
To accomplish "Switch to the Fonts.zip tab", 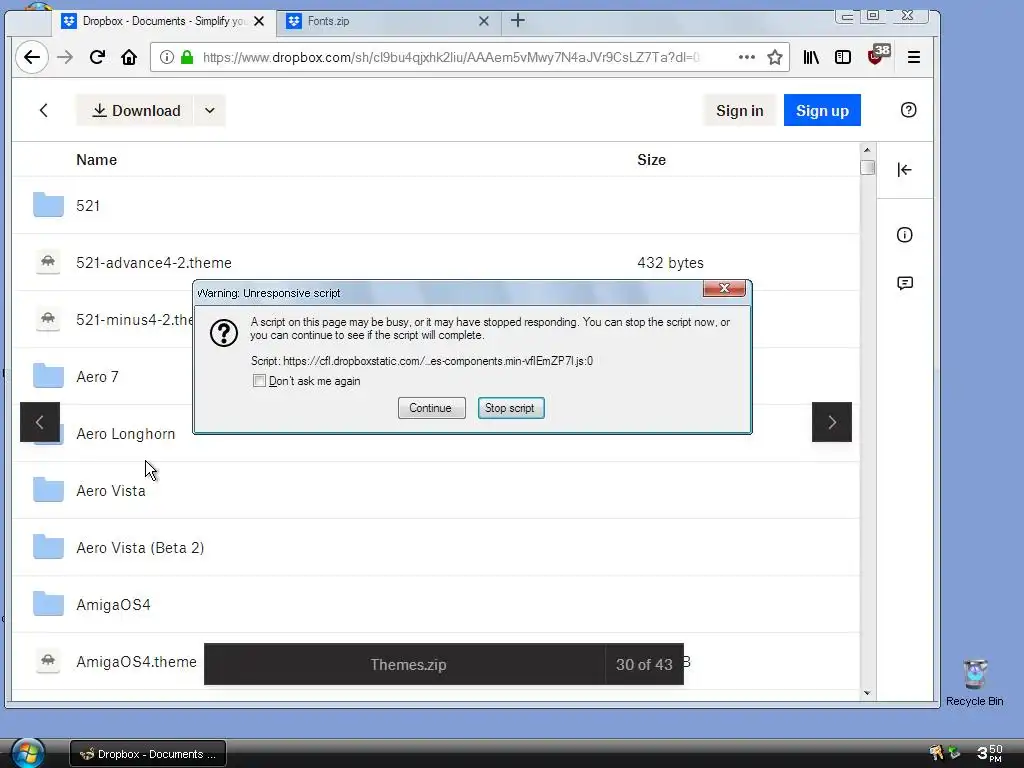I will tap(389, 21).
